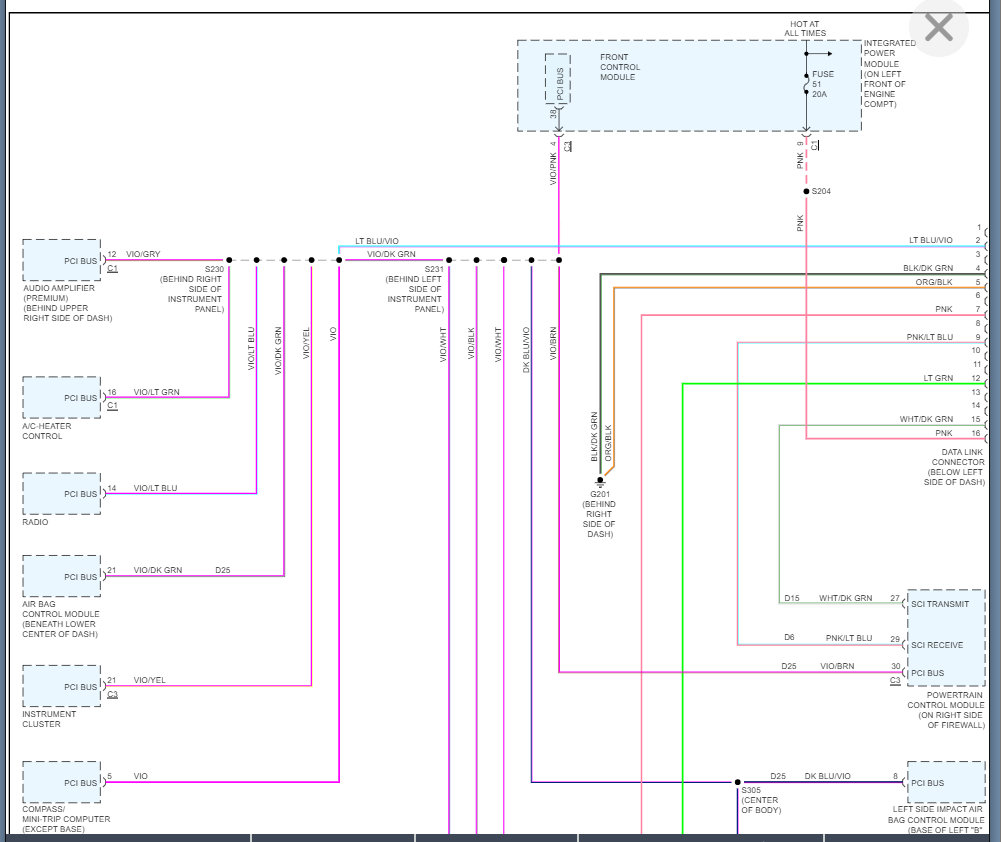Click the D6 circuit label
1001x842 pixels.
tap(789, 637)
